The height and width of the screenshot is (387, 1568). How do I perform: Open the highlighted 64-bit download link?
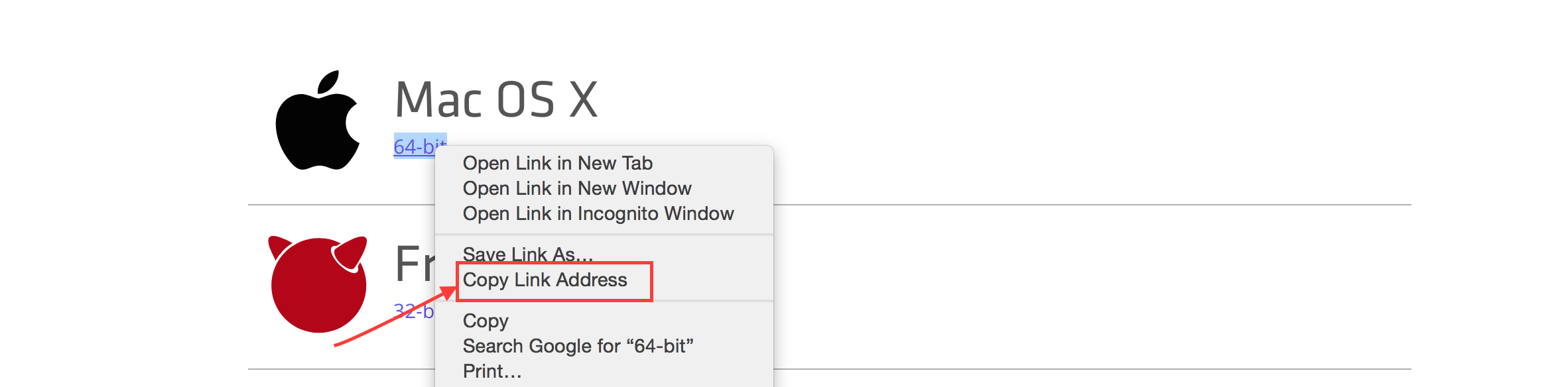(420, 146)
